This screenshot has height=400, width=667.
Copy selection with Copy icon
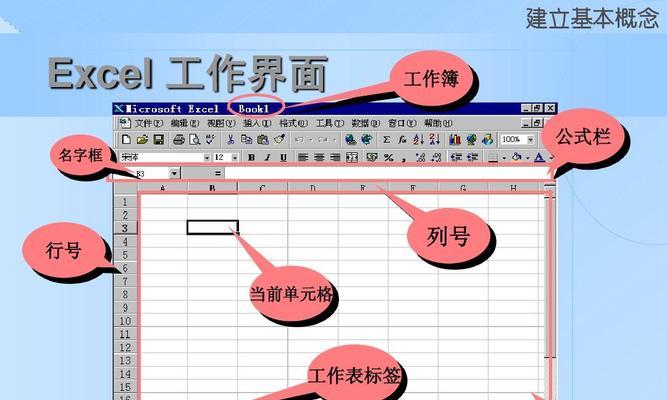coord(246,139)
